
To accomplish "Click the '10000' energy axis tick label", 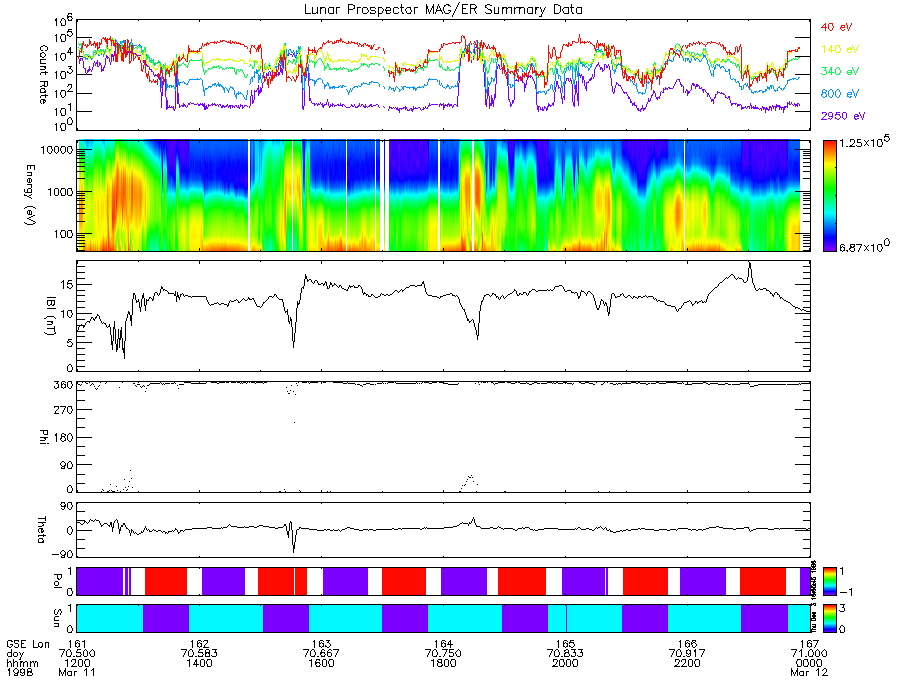I will [x=55, y=150].
